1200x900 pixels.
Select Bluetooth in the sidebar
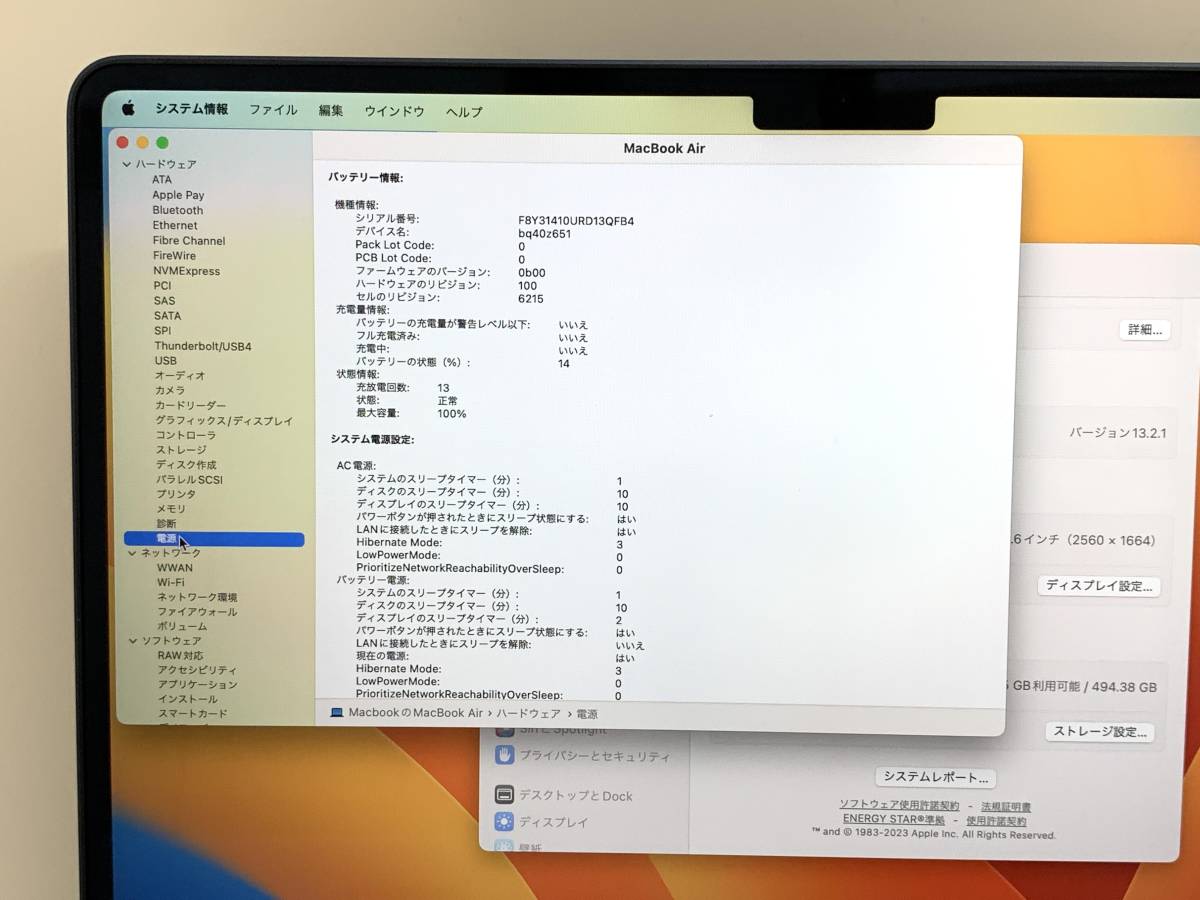coord(178,210)
